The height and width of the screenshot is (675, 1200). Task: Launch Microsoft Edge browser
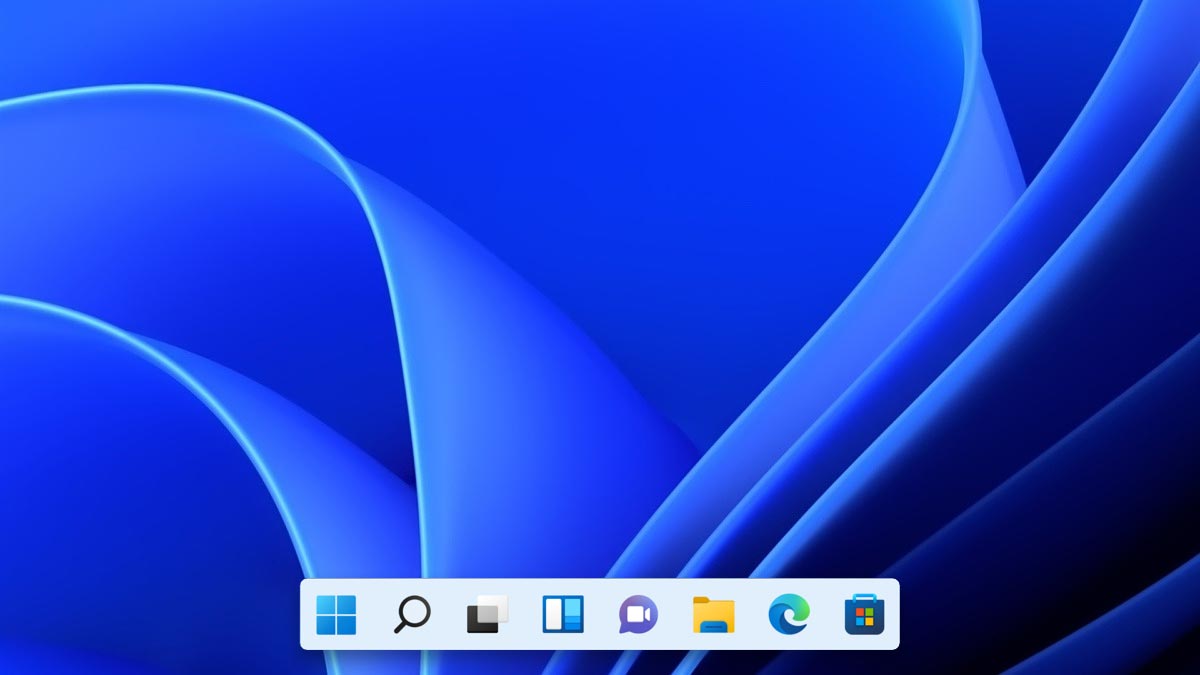[789, 614]
